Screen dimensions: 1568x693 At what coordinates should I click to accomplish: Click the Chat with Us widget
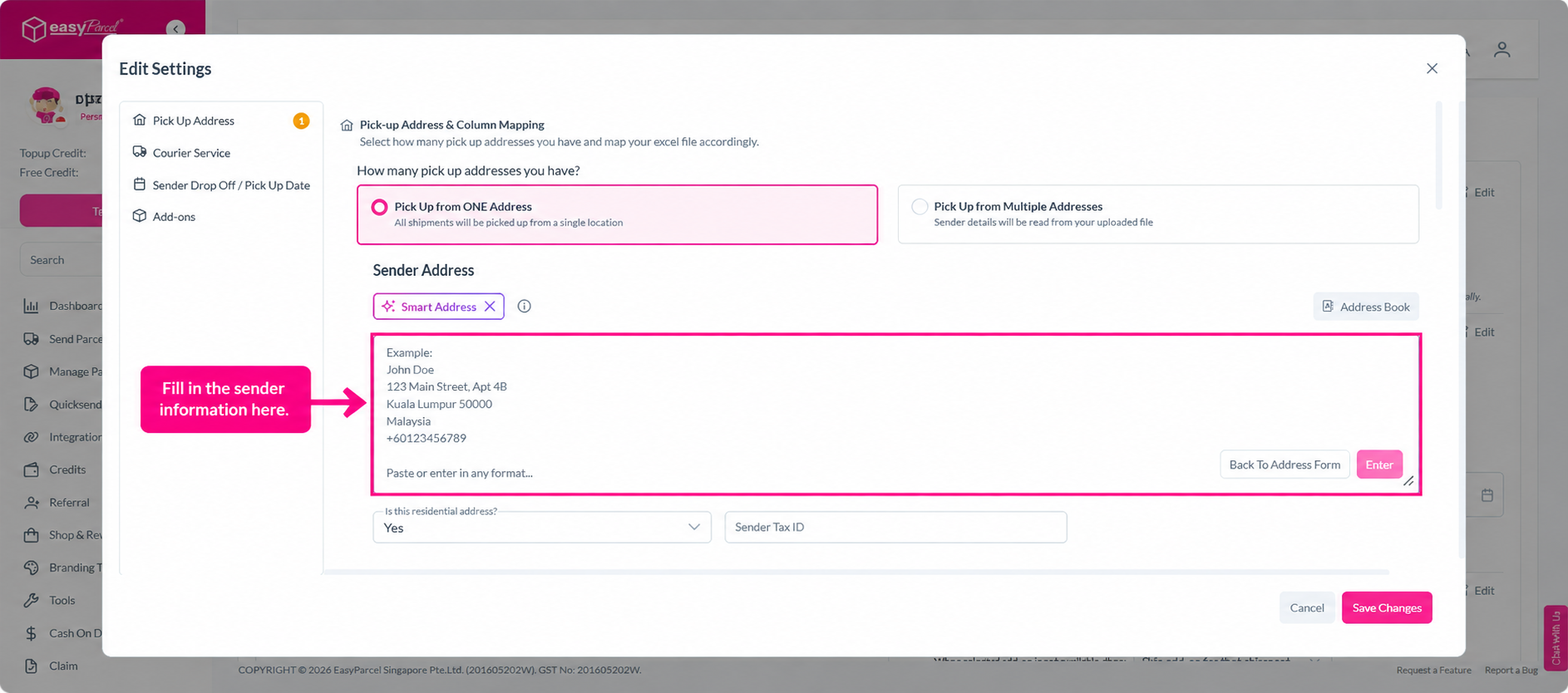tap(1555, 637)
